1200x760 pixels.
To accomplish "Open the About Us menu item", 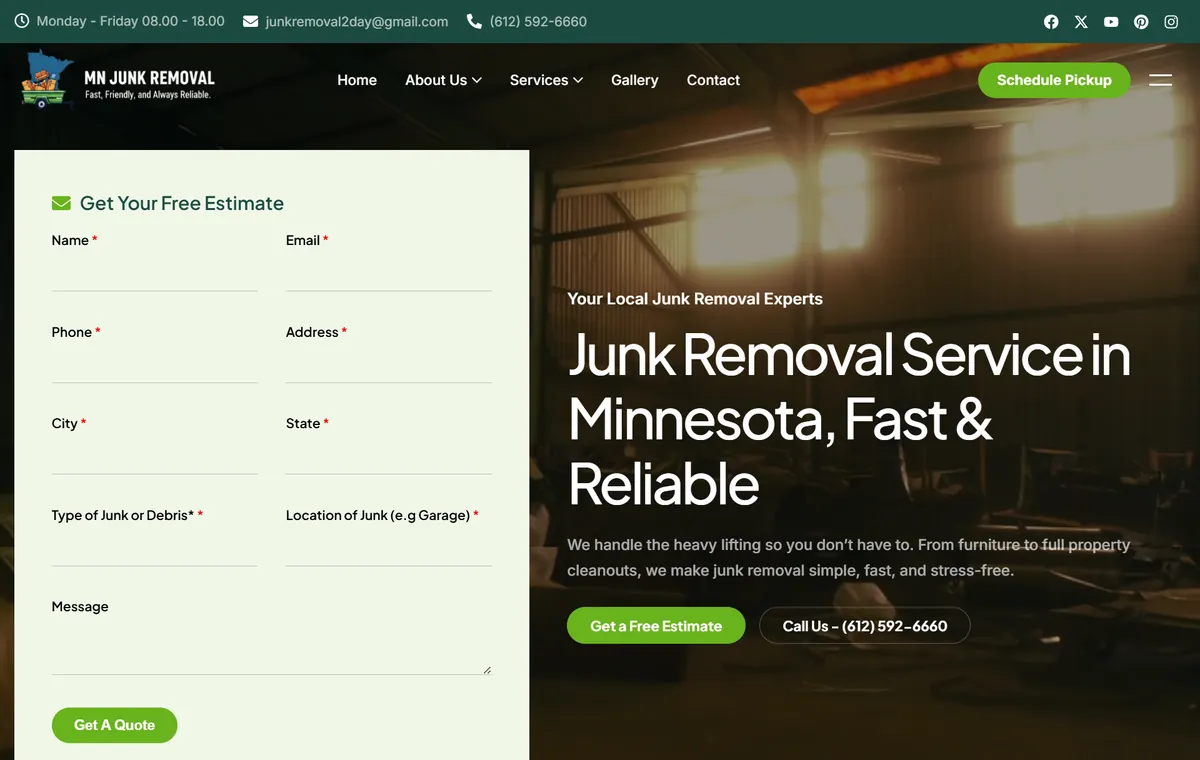I will click(436, 80).
